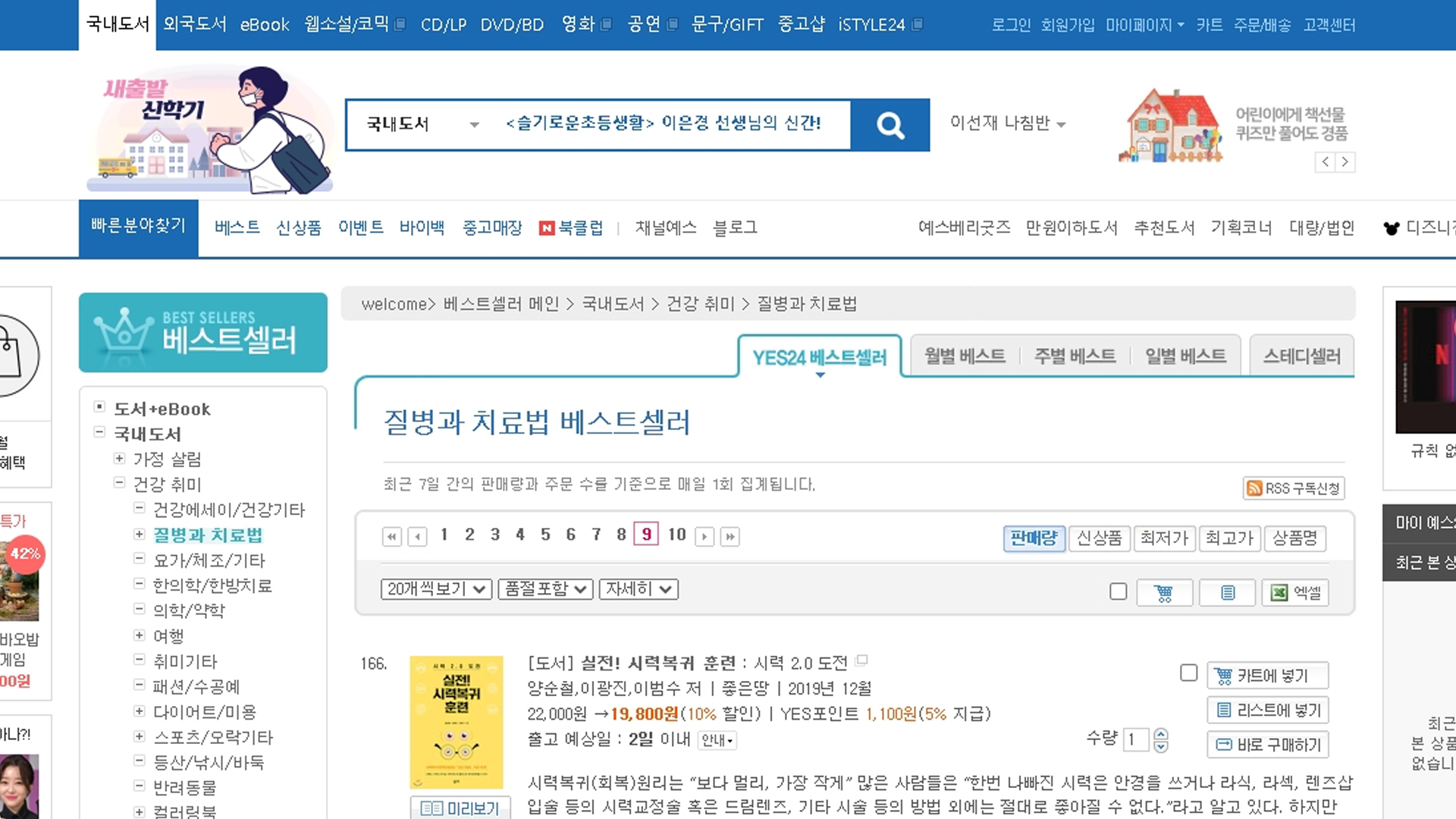Click 카트에 넣기 button
1456x819 pixels.
coord(1268,676)
